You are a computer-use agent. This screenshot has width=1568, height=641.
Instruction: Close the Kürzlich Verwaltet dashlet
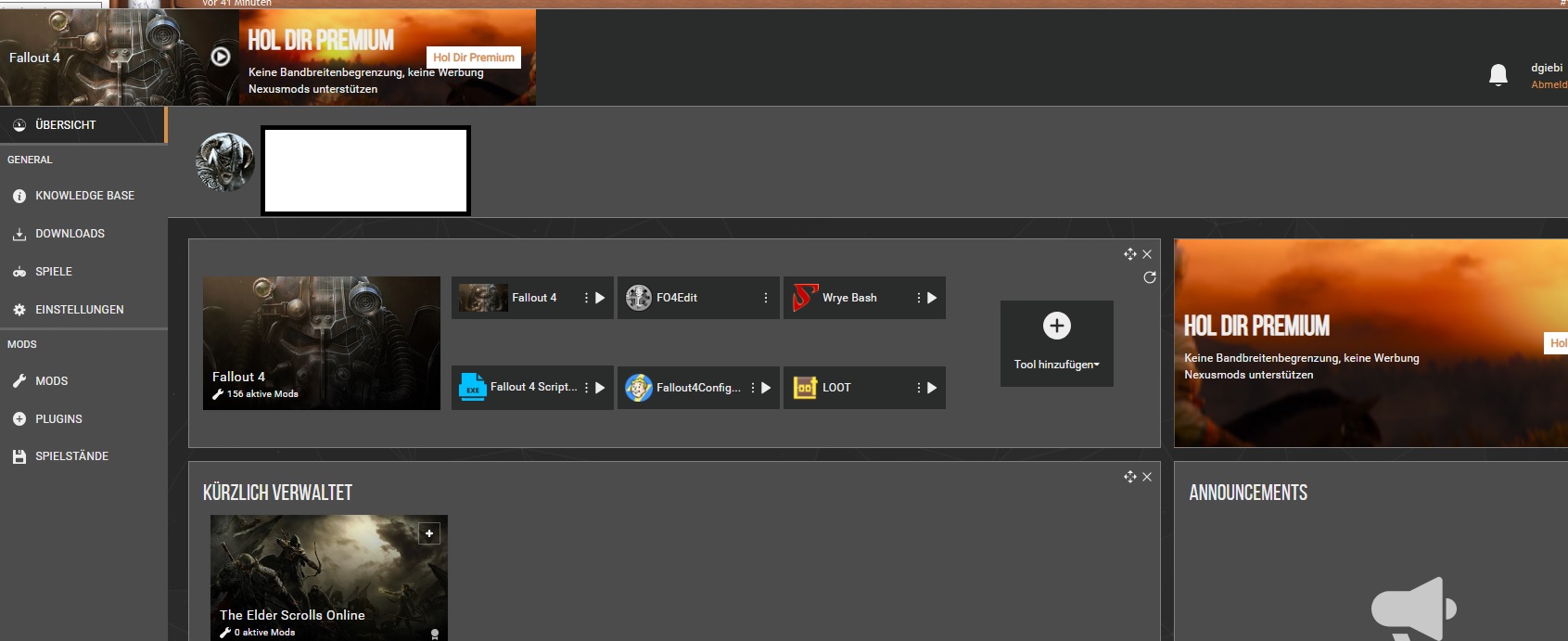(1147, 477)
